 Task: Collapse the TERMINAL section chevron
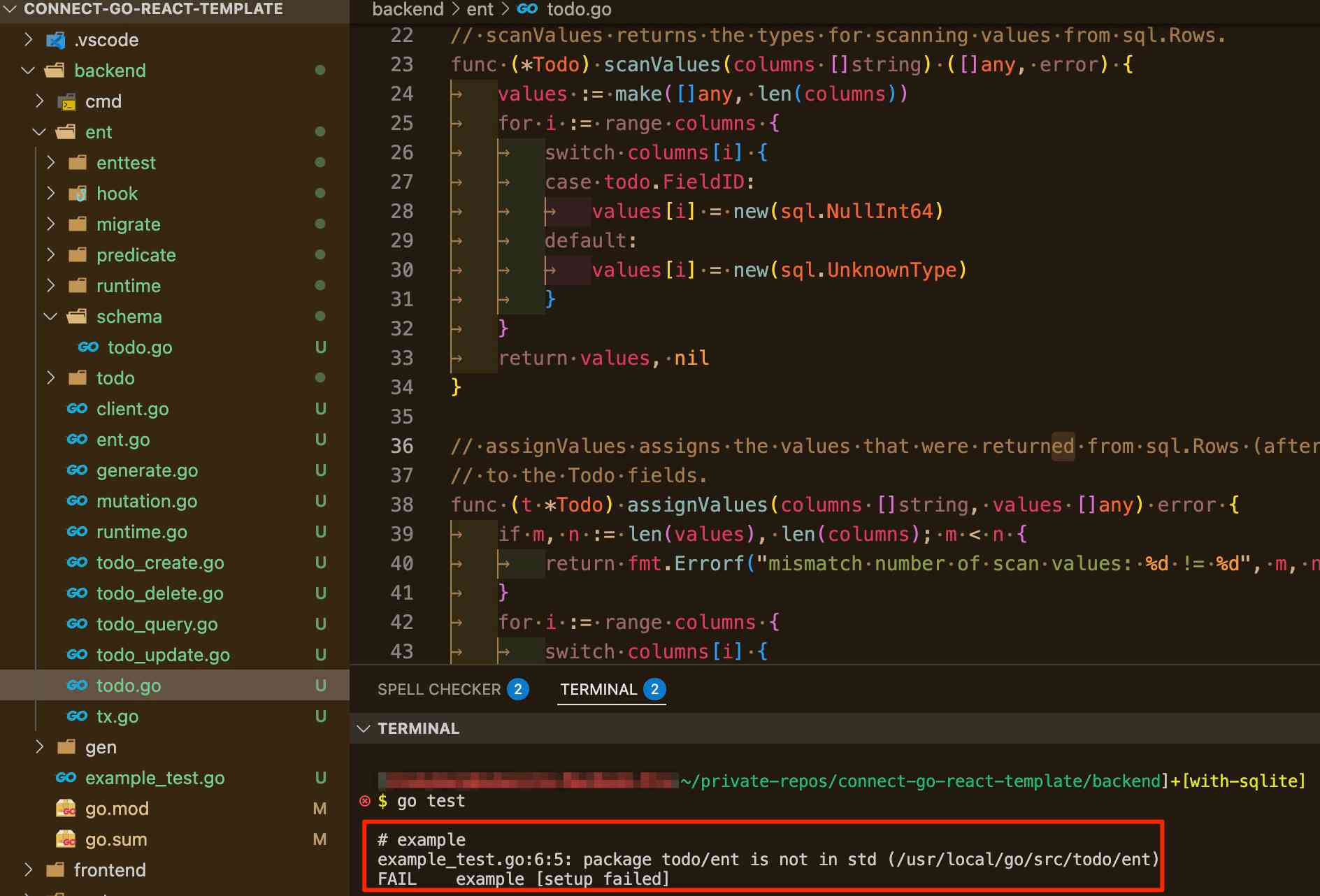(363, 728)
